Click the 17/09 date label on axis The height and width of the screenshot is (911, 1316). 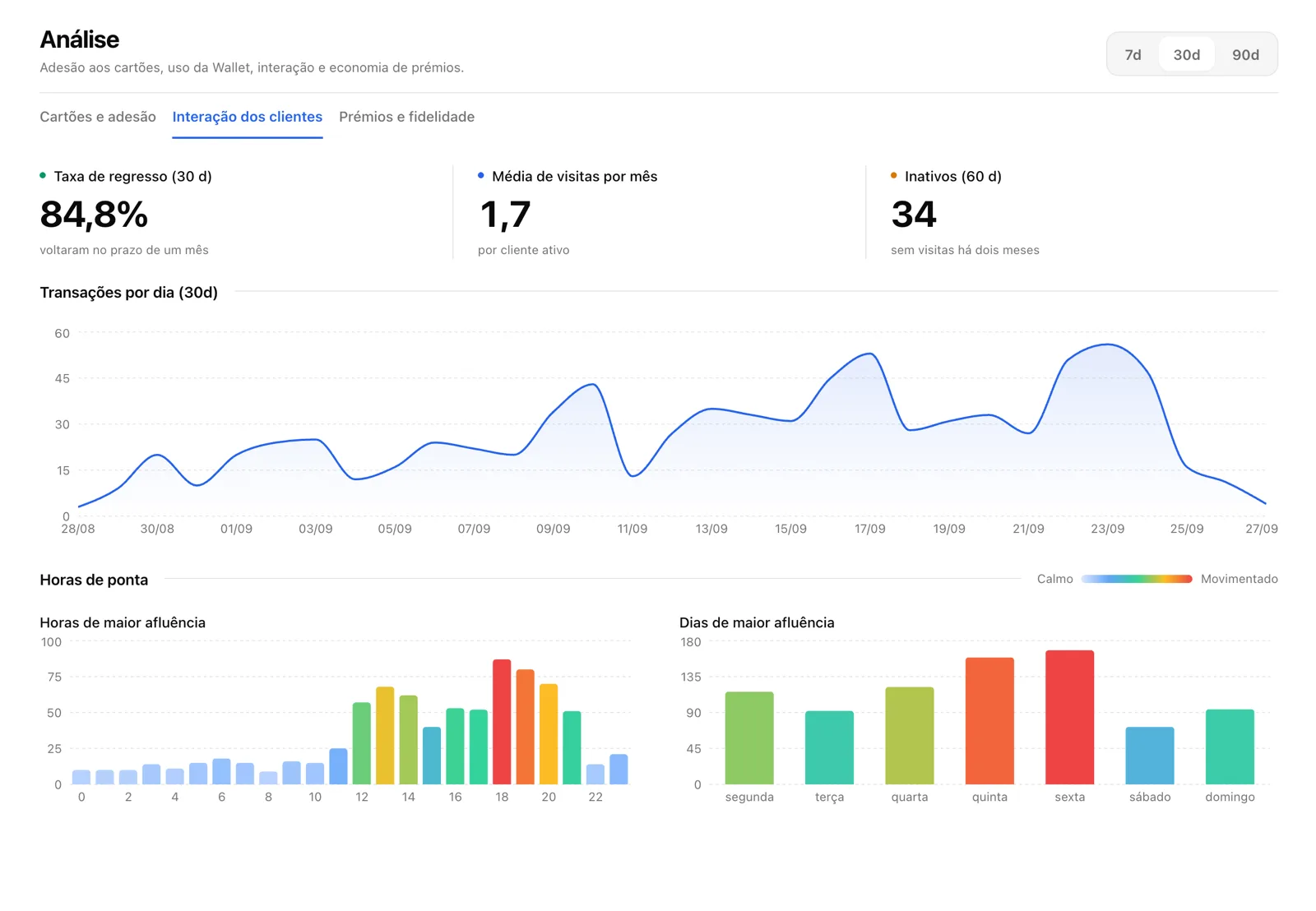(869, 529)
